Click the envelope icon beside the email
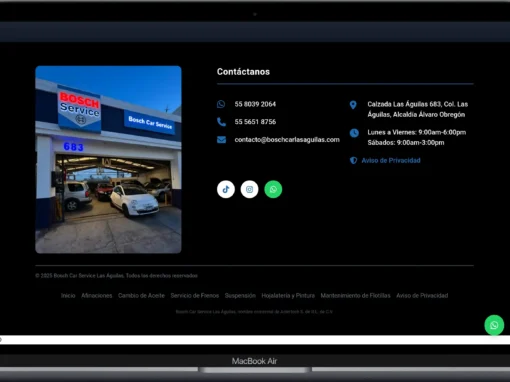 221,140
